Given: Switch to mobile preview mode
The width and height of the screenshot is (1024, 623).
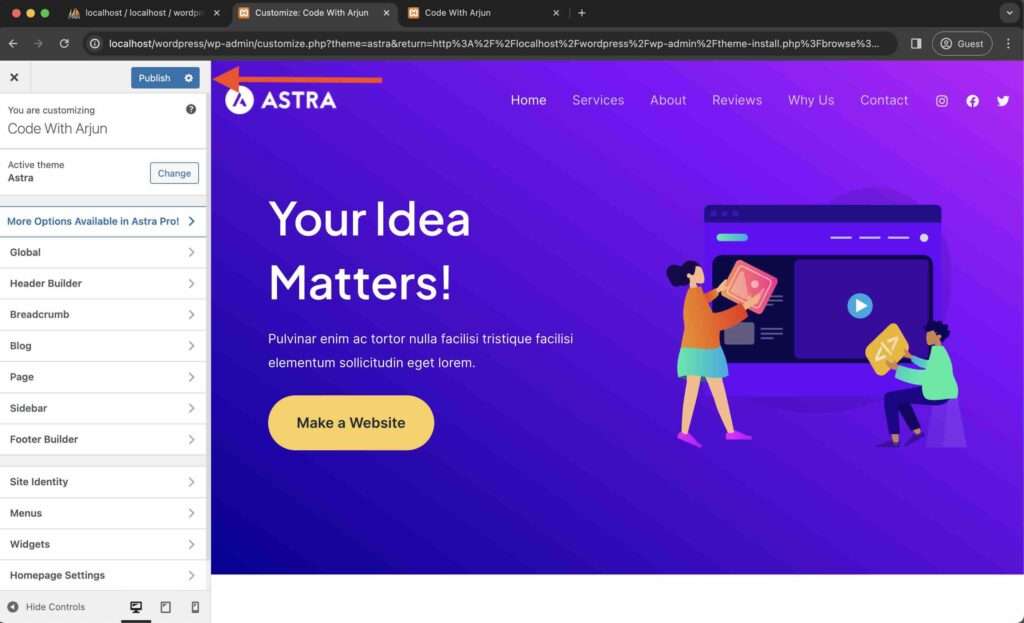Looking at the screenshot, I should [195, 607].
